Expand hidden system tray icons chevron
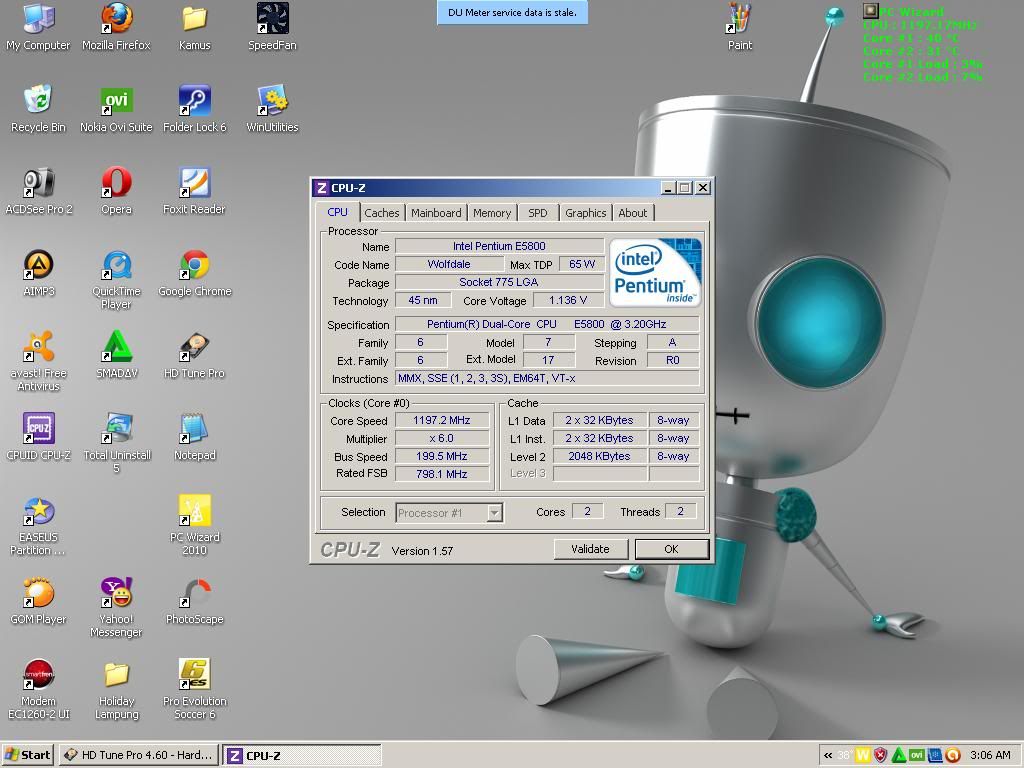This screenshot has width=1024, height=768. pos(828,756)
